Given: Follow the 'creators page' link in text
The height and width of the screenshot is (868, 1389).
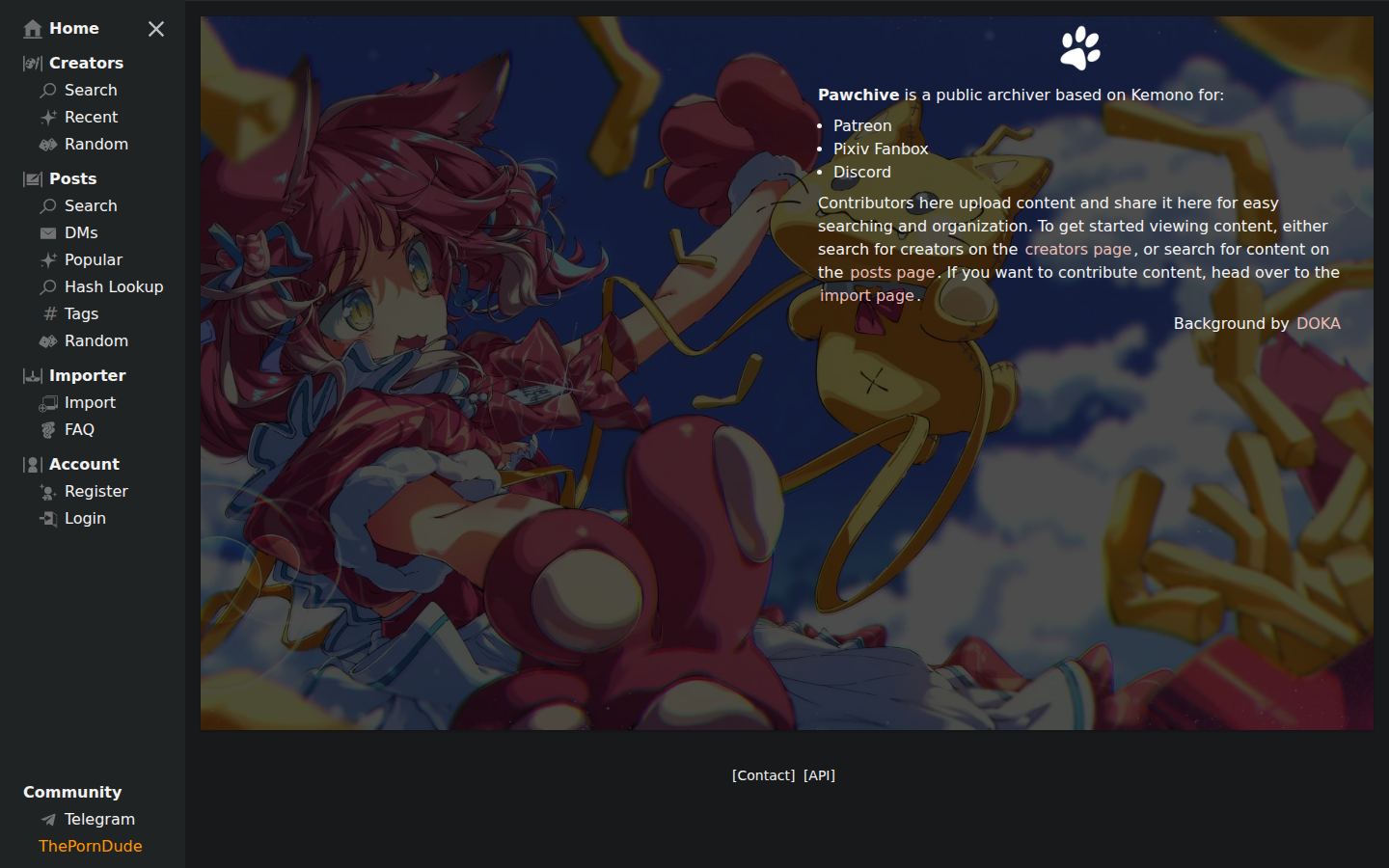Looking at the screenshot, I should (x=1077, y=250).
